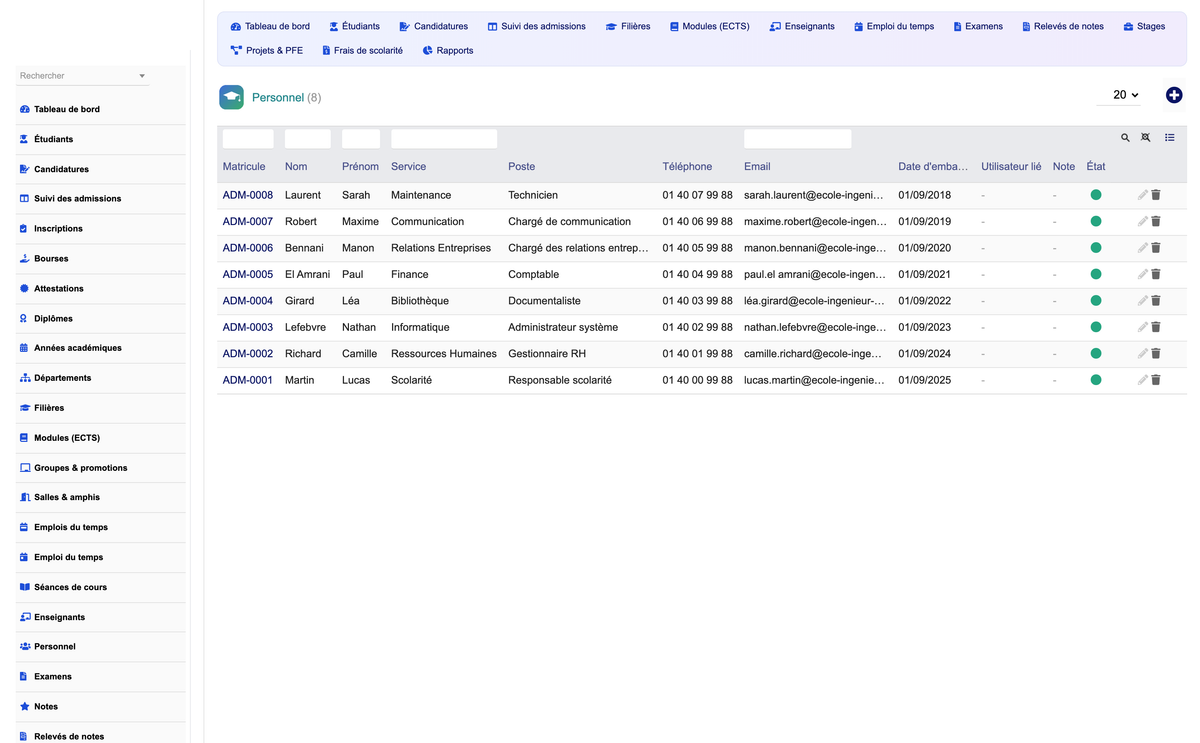
Task: Click the Matricule filter input field
Action: [248, 139]
